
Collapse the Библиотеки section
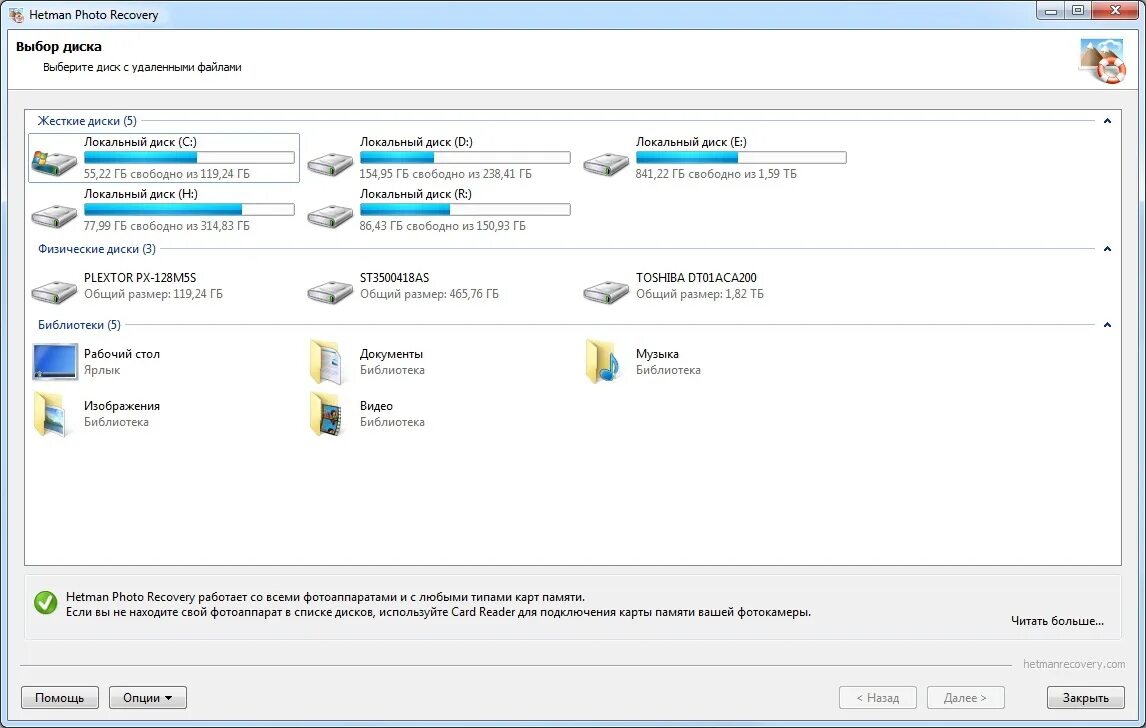tap(1107, 325)
